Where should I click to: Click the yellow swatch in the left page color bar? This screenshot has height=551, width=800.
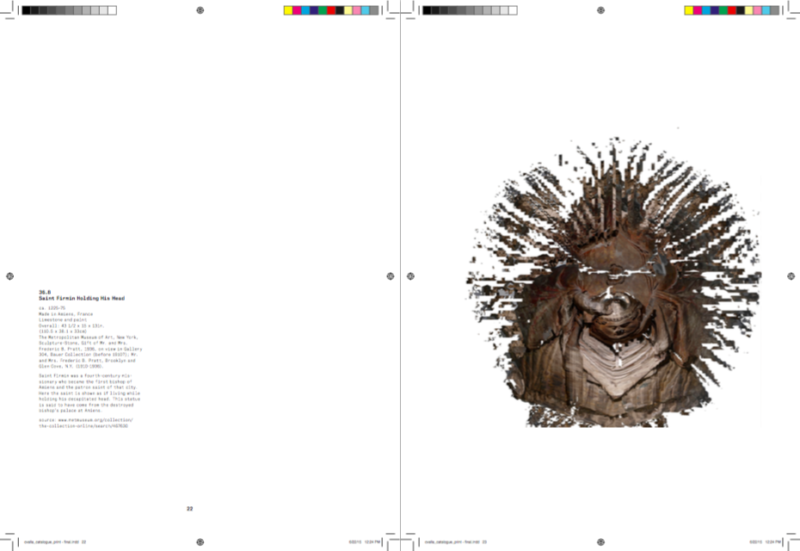point(288,10)
